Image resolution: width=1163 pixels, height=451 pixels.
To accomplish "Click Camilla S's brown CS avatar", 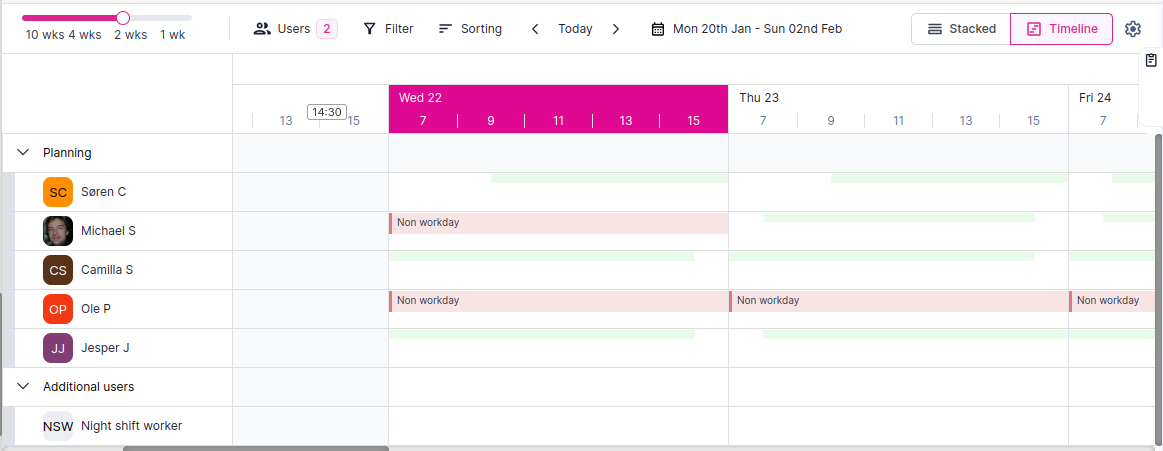I will (58, 270).
